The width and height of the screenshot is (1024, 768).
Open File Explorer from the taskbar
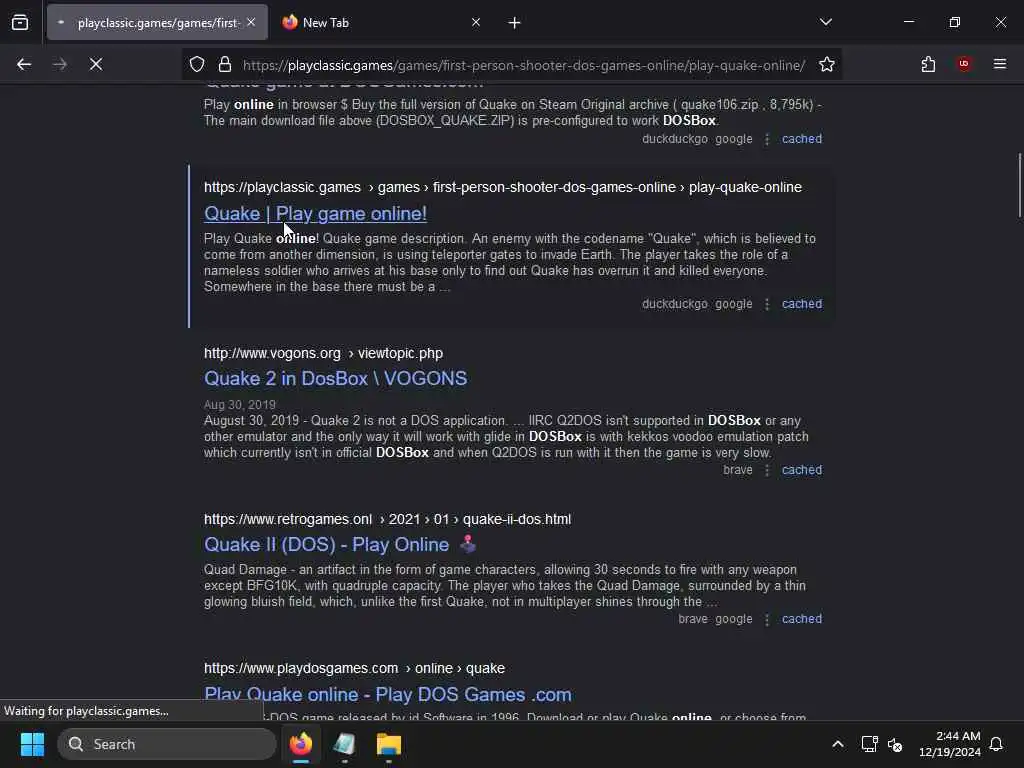pos(389,744)
